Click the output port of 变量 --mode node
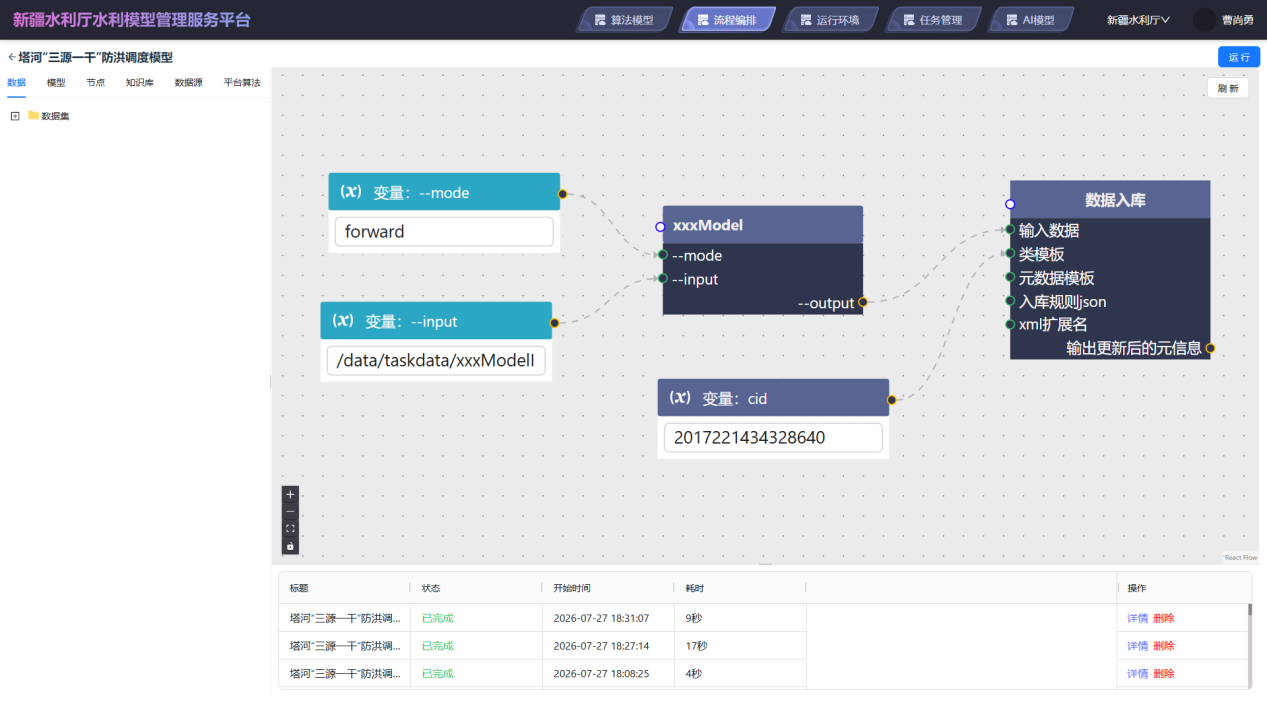This screenshot has width=1267, height=703. [x=562, y=194]
